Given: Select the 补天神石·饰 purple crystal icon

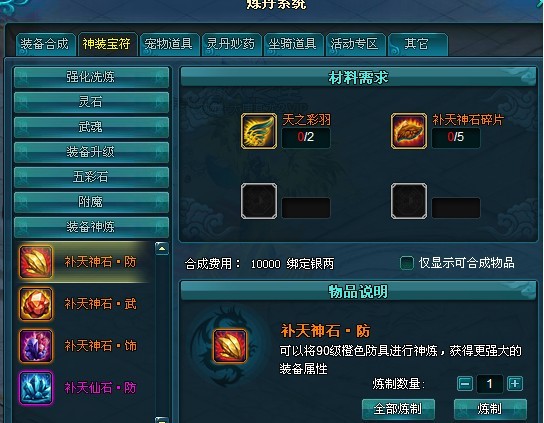Looking at the screenshot, I should click(36, 346).
